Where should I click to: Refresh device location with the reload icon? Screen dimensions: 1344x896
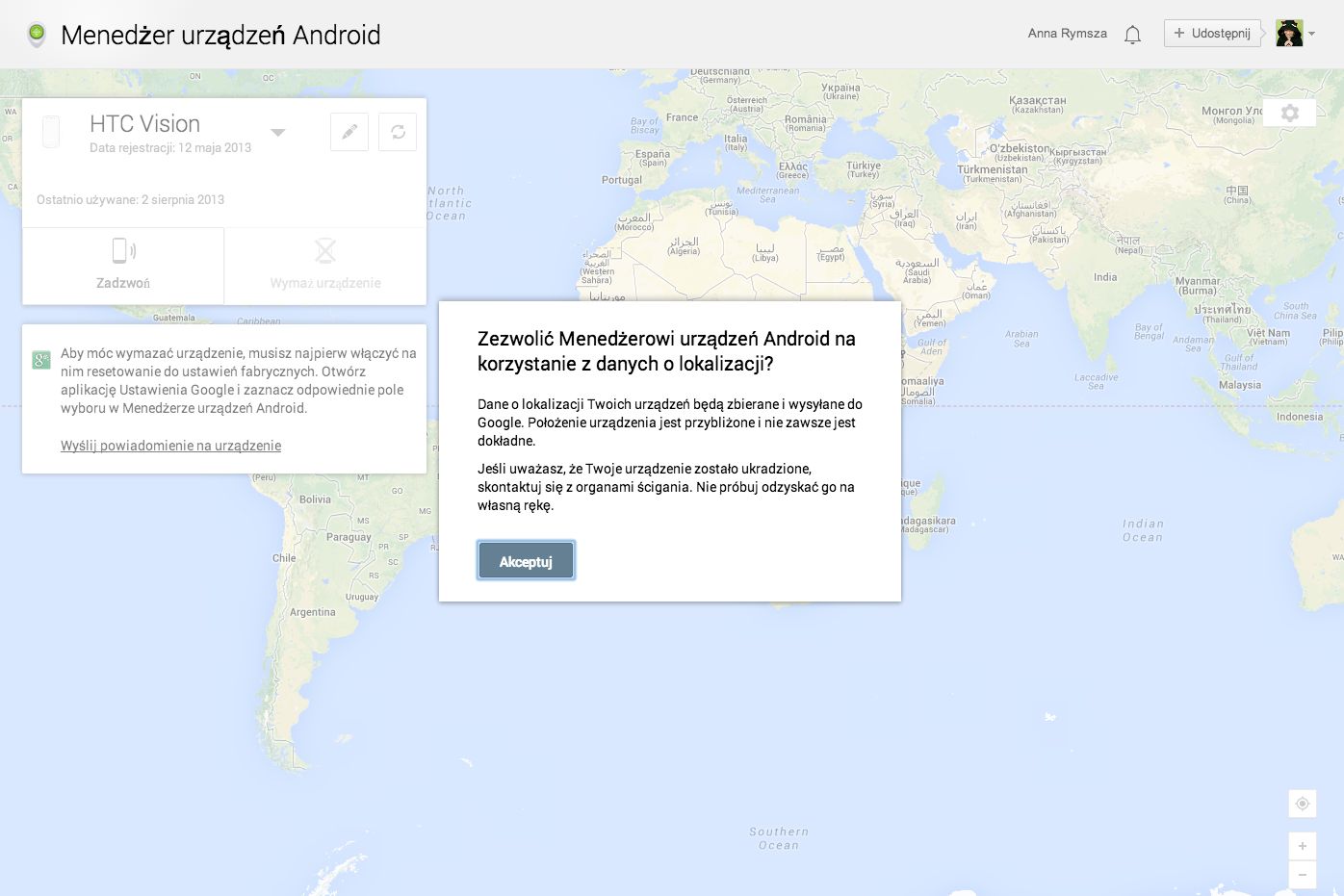click(398, 132)
